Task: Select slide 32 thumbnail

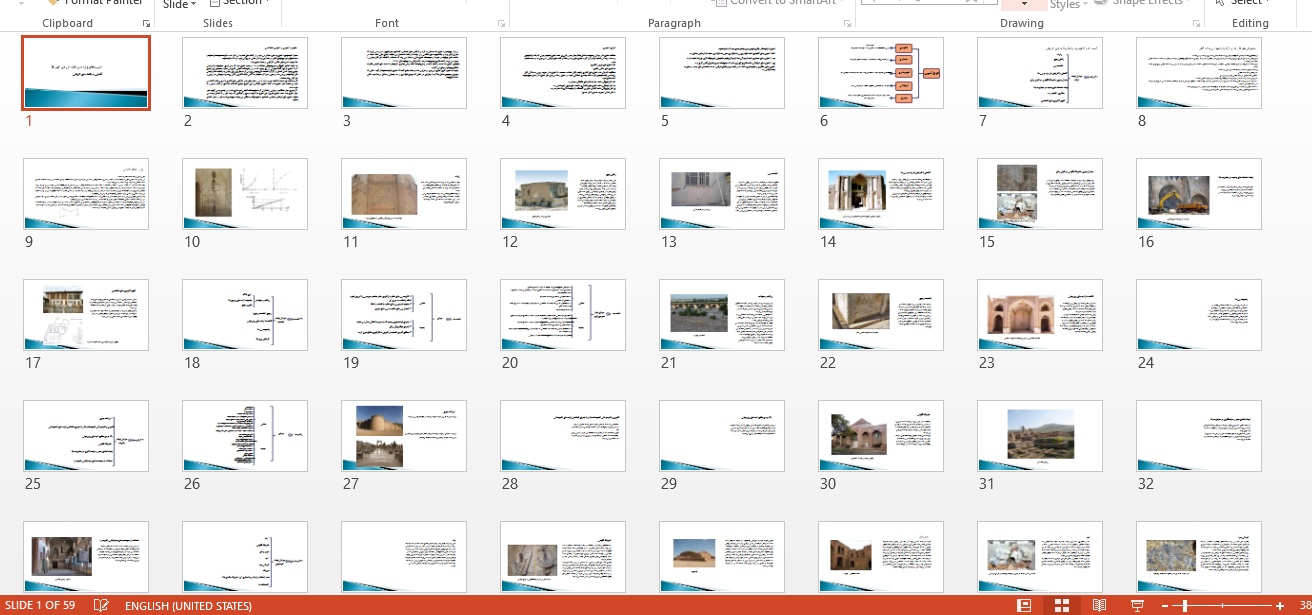Action: point(1199,436)
